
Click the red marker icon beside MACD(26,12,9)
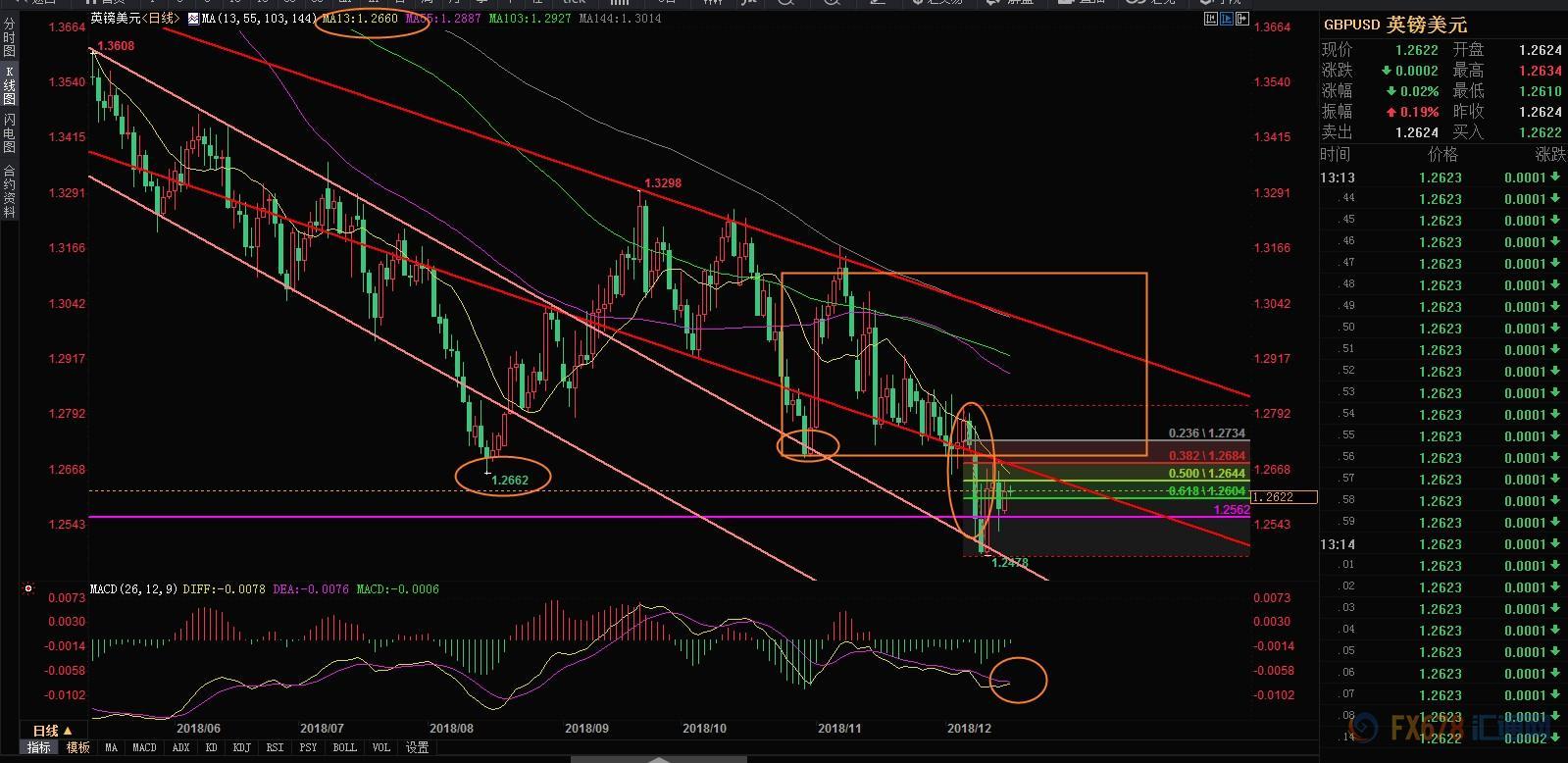click(x=28, y=589)
